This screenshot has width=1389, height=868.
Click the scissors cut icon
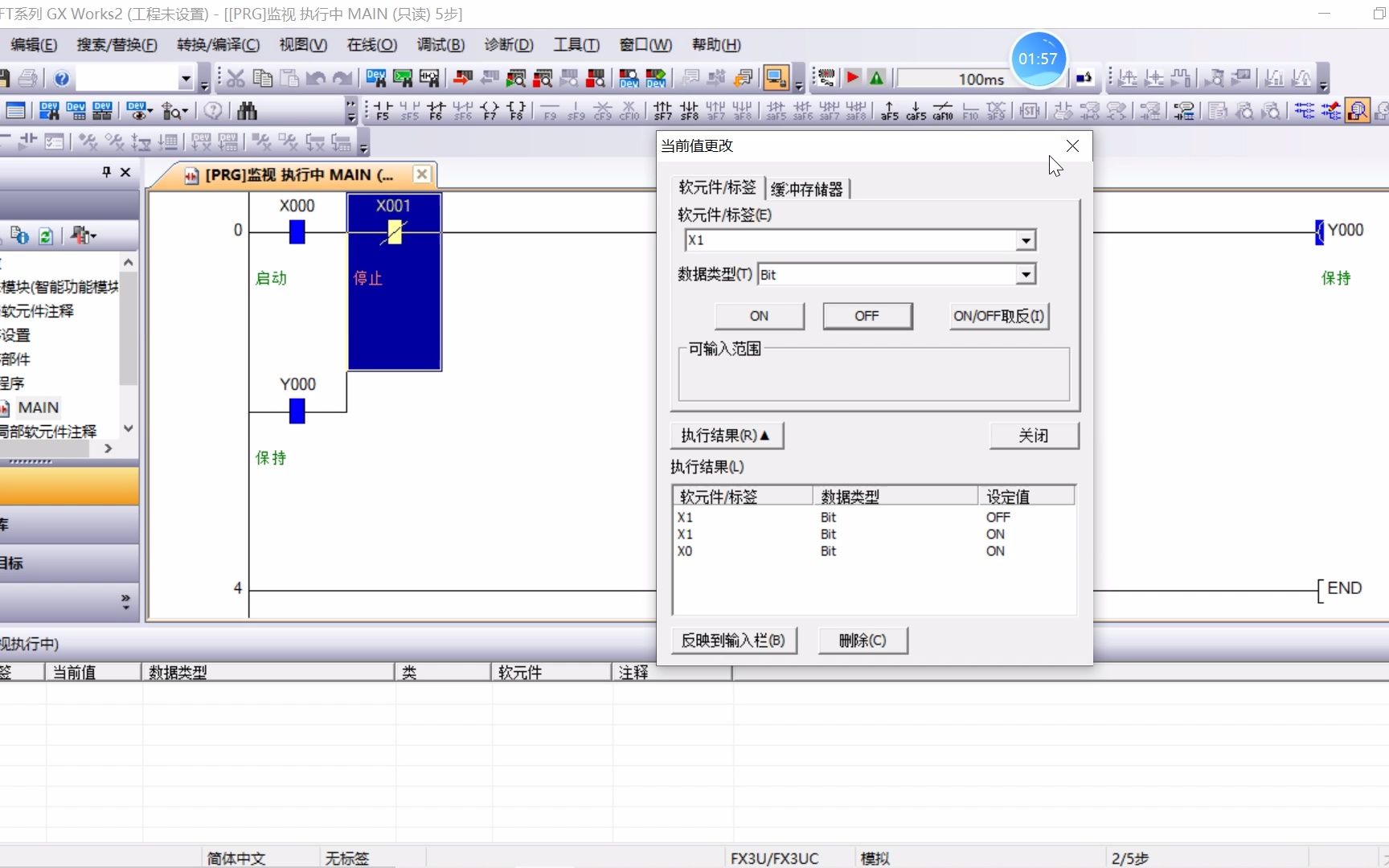[x=234, y=77]
